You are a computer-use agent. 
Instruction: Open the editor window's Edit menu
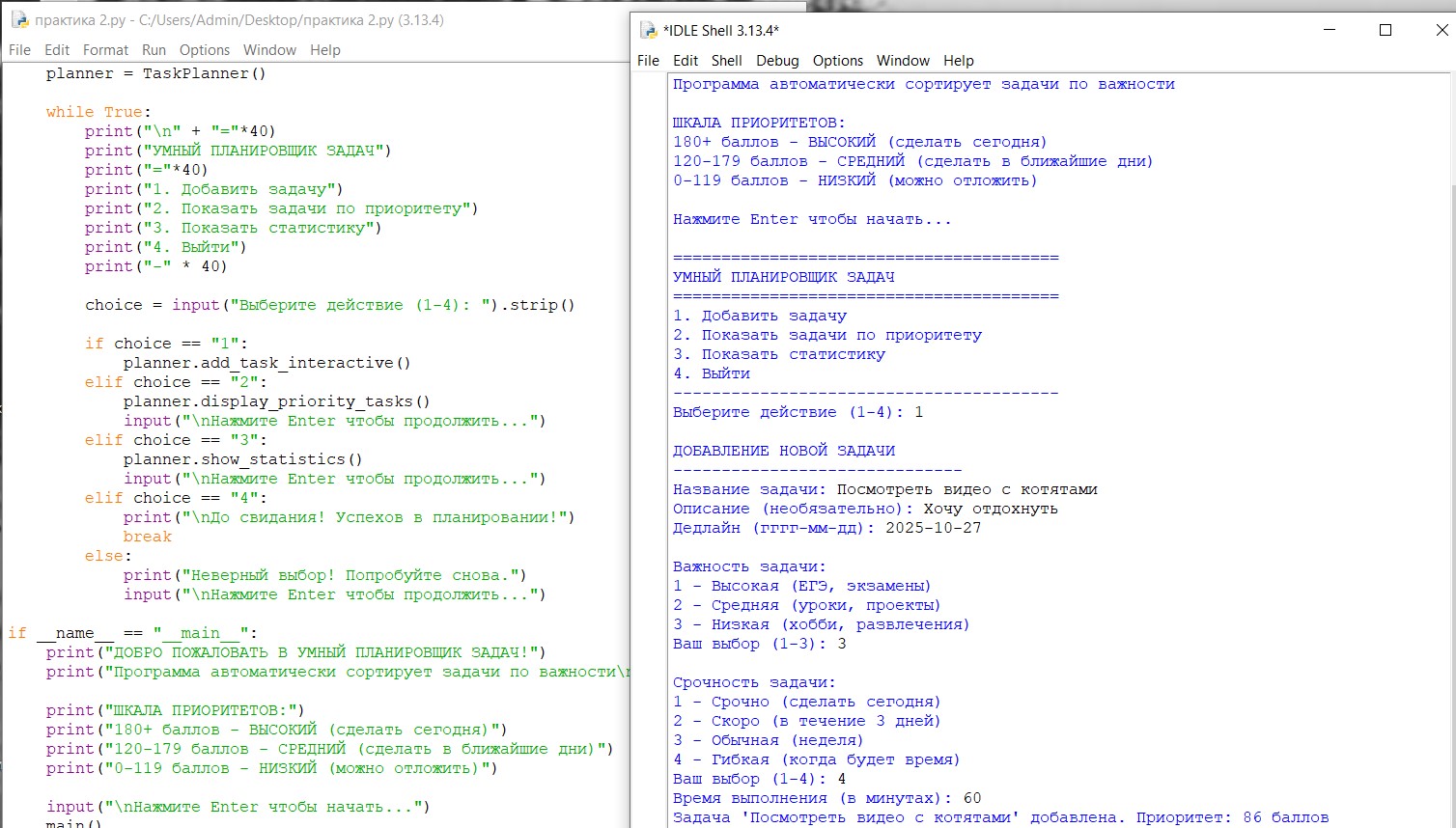click(57, 50)
